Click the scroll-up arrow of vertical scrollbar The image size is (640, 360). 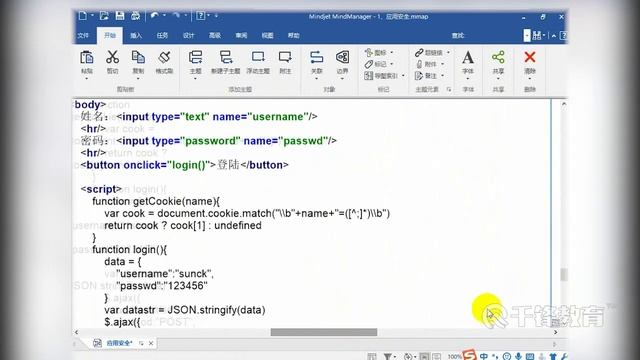pos(564,104)
